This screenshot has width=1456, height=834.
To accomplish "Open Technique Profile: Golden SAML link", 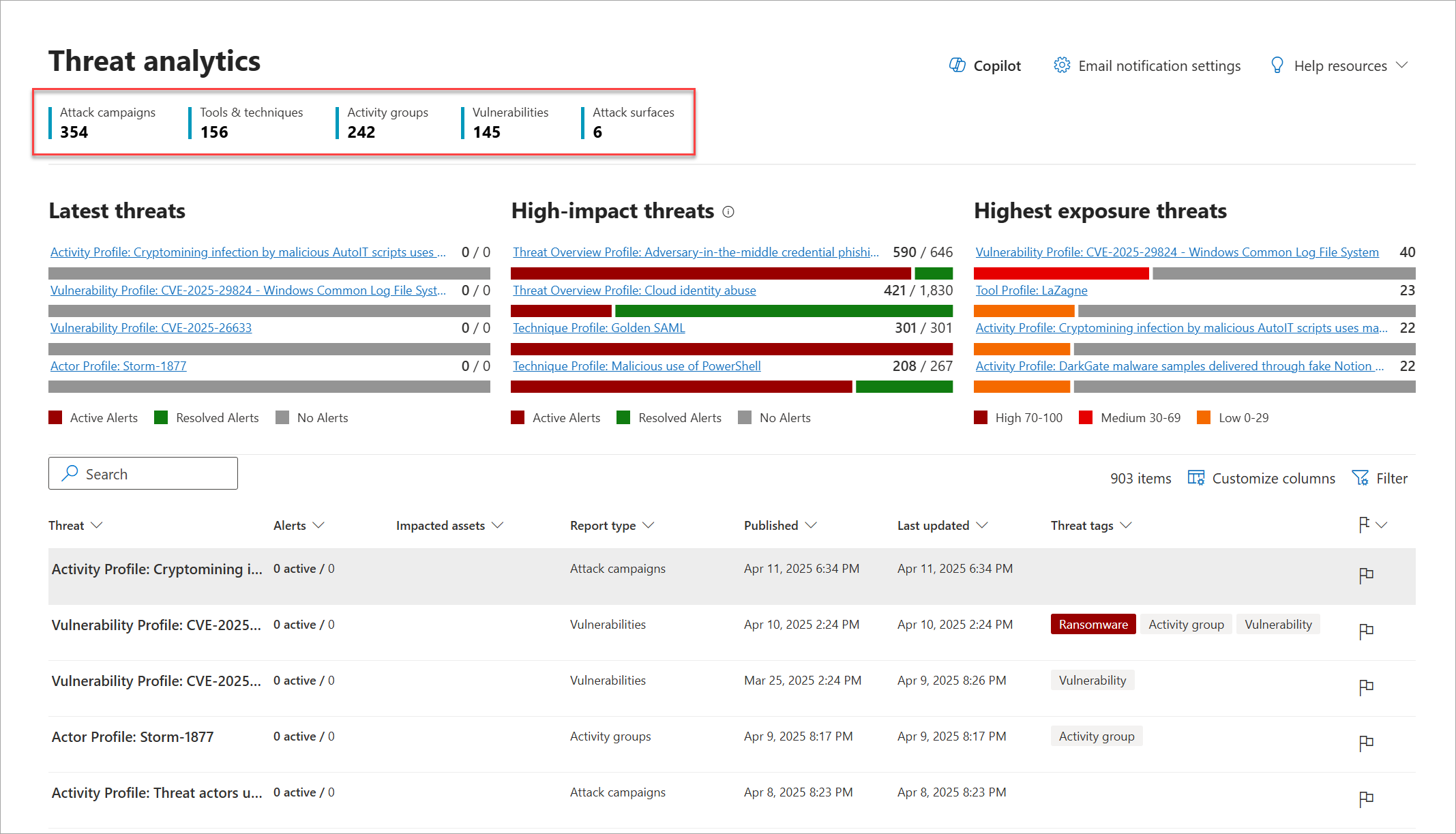I will click(x=599, y=328).
